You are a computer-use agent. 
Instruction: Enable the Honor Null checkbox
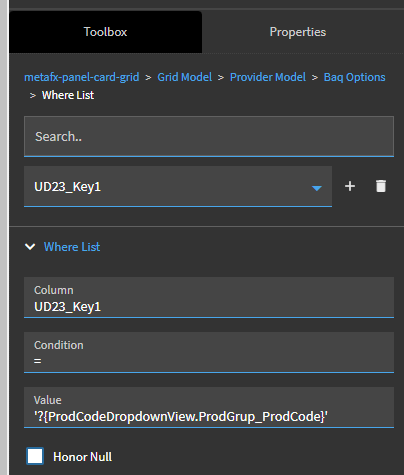pos(35,456)
